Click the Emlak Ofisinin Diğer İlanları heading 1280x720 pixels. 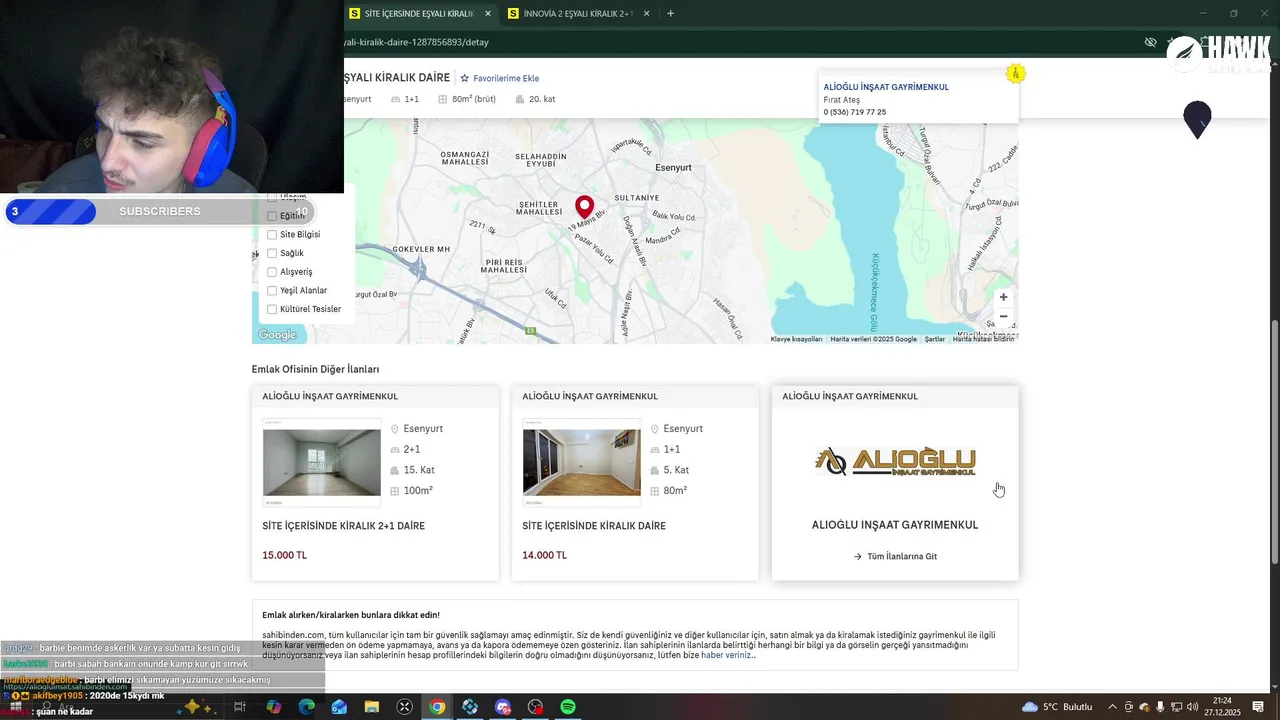[x=315, y=369]
